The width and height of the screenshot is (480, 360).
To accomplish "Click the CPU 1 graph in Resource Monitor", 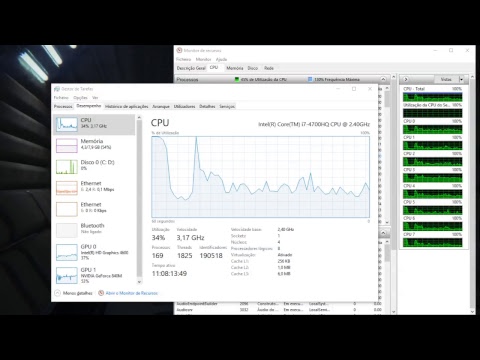I will pyautogui.click(x=432, y=146).
